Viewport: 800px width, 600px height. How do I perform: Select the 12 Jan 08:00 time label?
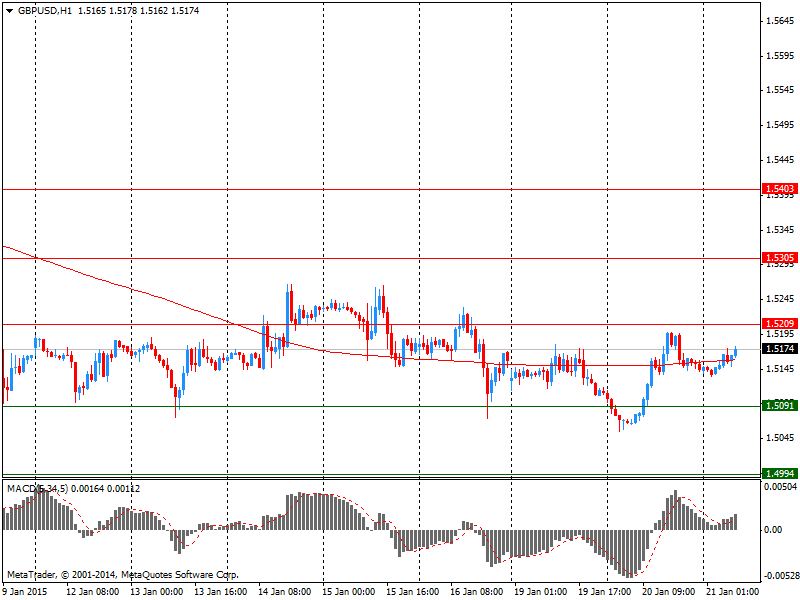tap(93, 592)
